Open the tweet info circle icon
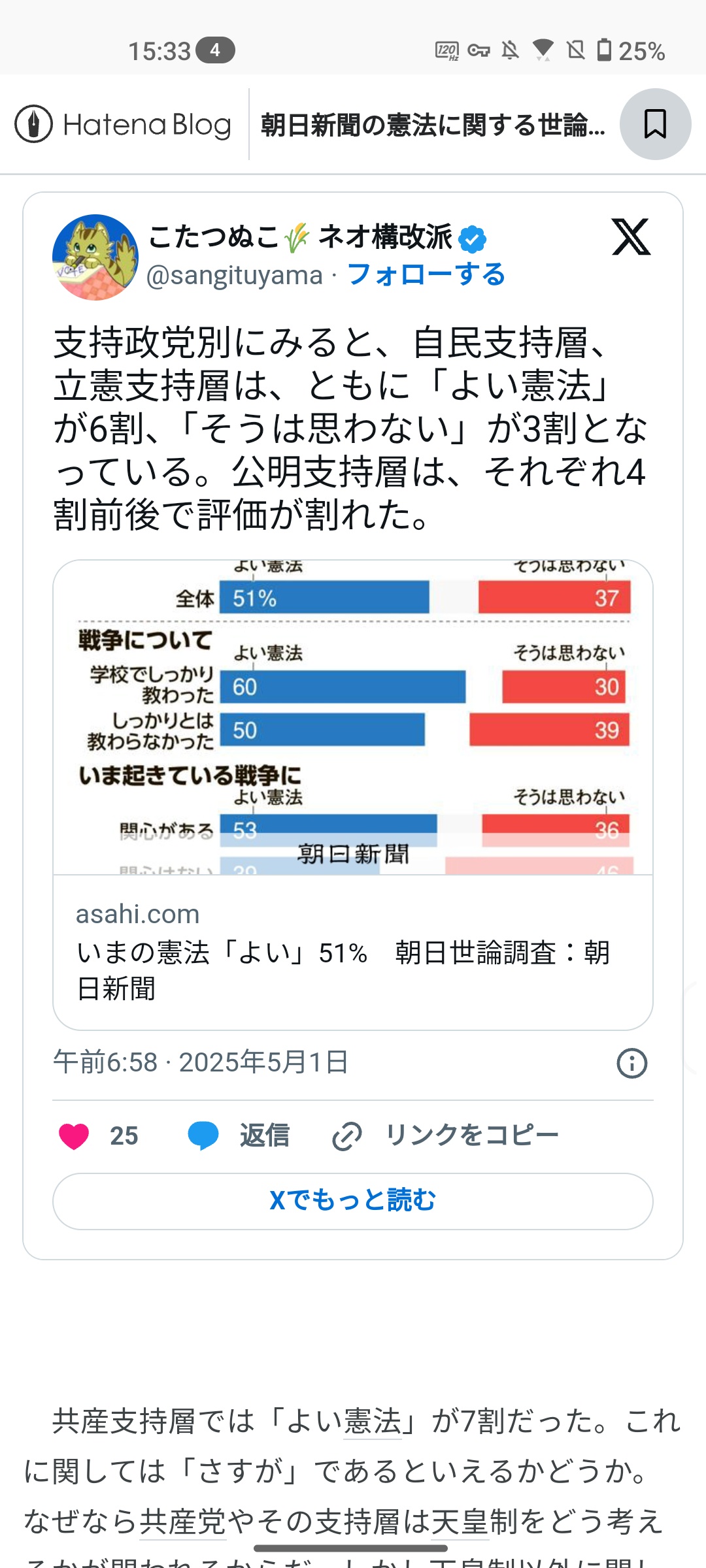This screenshot has width=706, height=1568. click(x=631, y=1063)
